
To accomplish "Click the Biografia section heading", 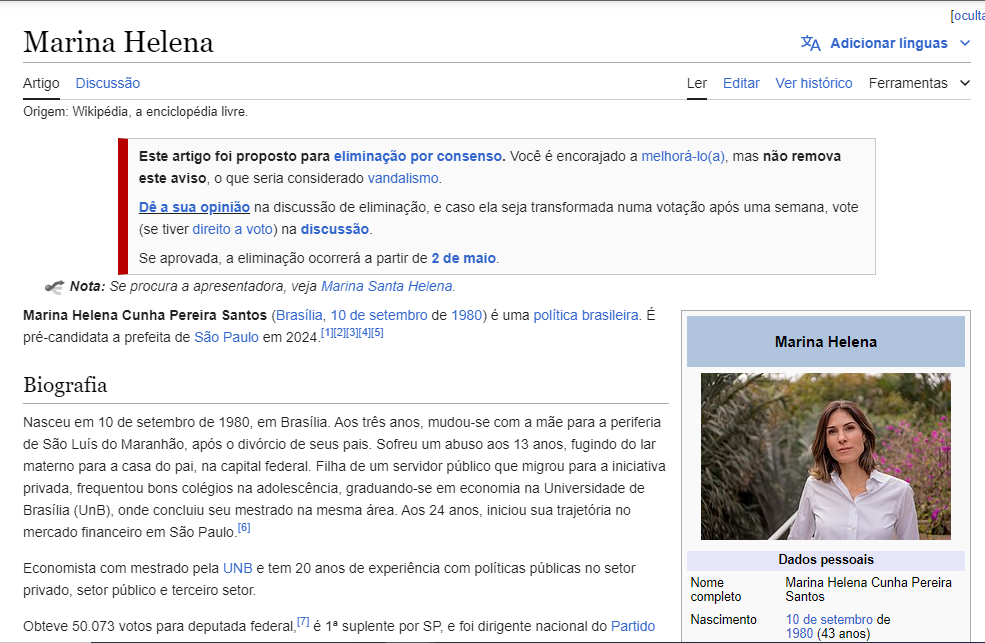I will [65, 385].
